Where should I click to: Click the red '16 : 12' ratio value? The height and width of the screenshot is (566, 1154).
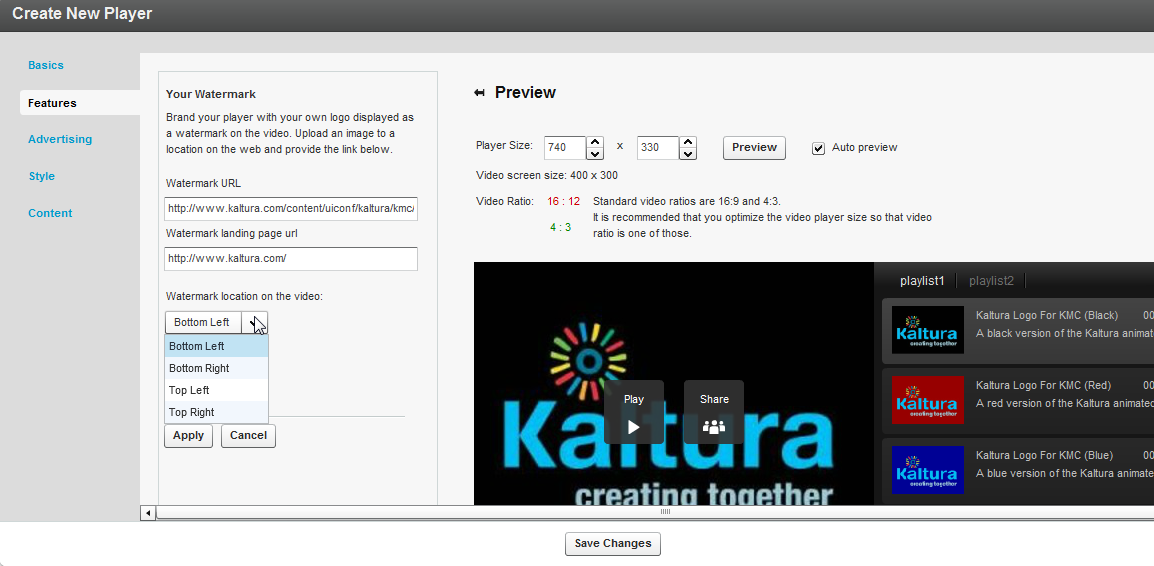(x=564, y=201)
